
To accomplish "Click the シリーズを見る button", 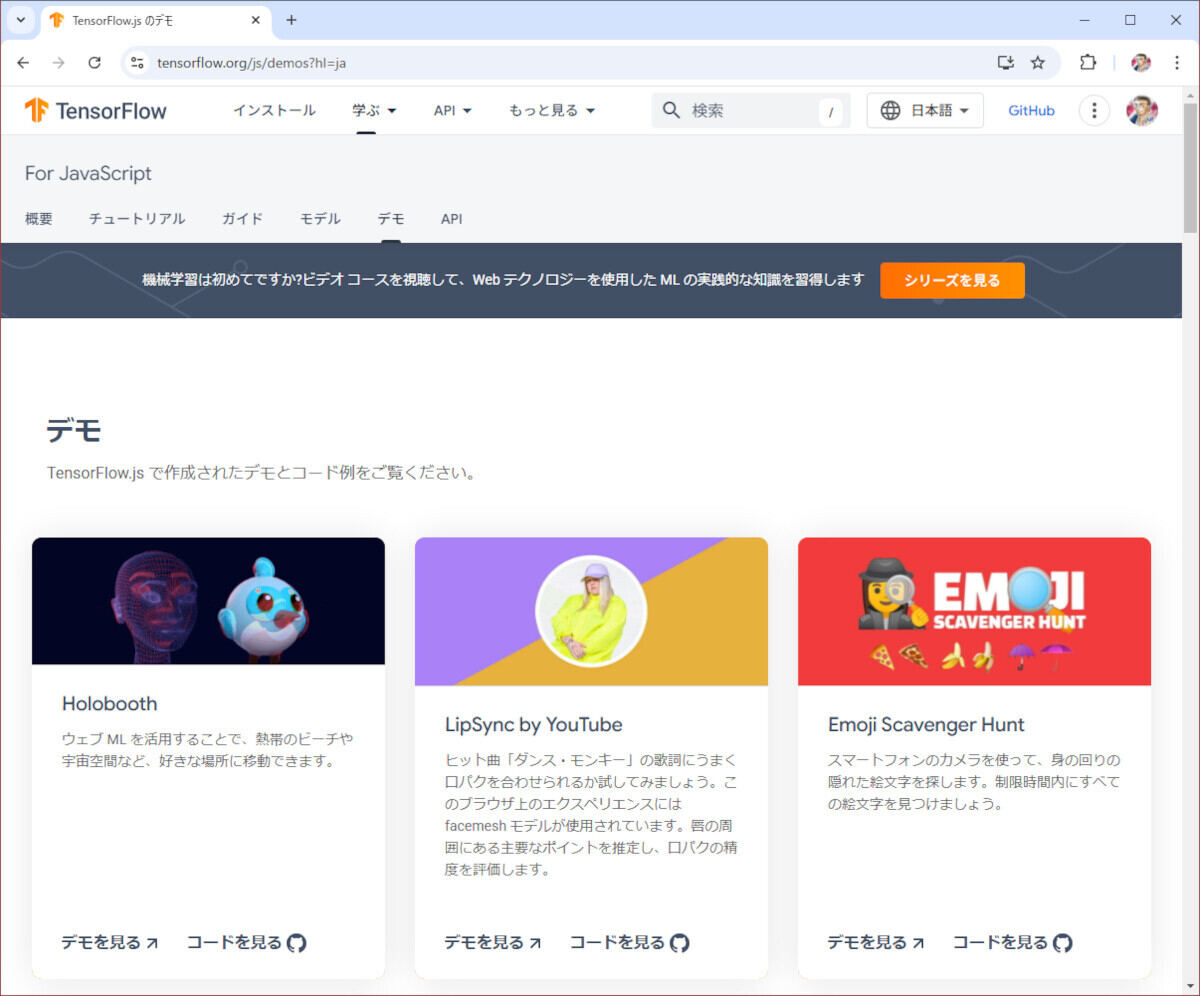I will click(952, 280).
